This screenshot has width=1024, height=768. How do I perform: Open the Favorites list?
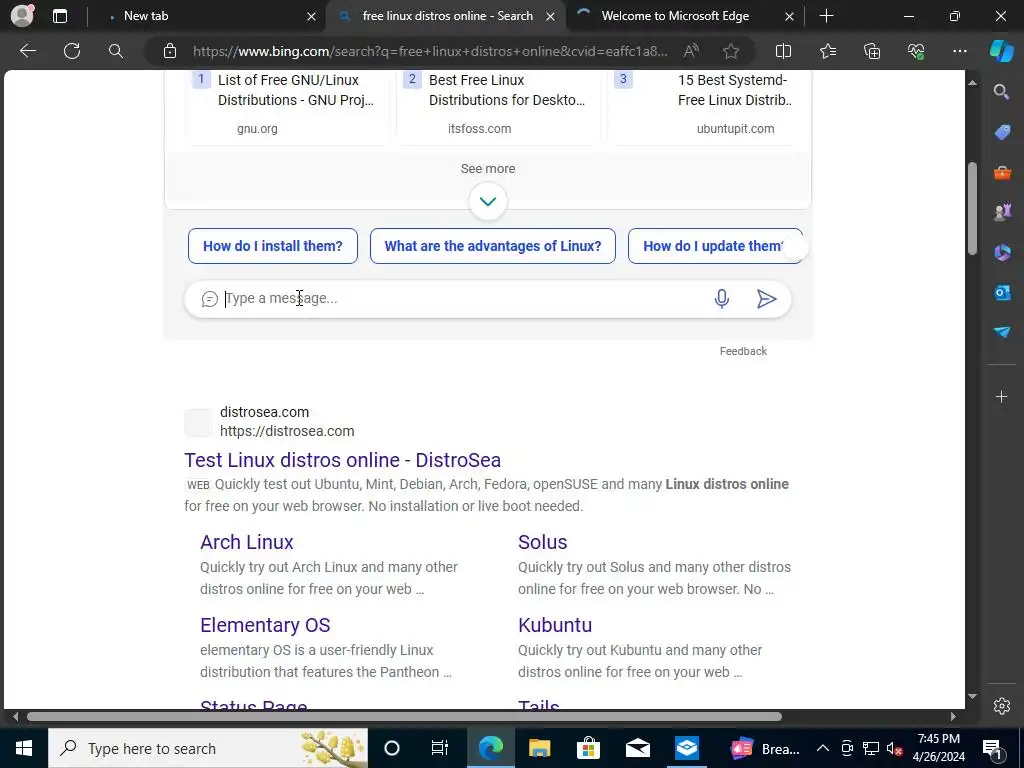[x=827, y=51]
